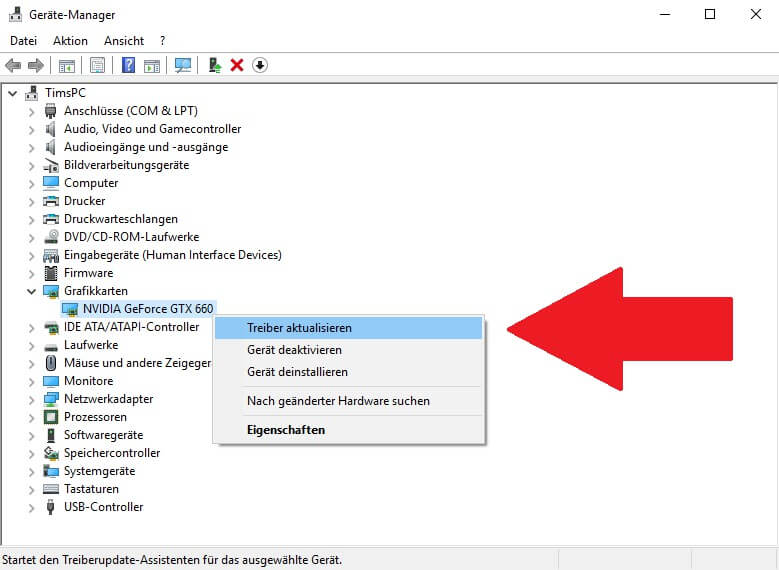Viewport: 779px width, 570px height.
Task: Scan for hardware changes monitor icon
Action: click(183, 65)
